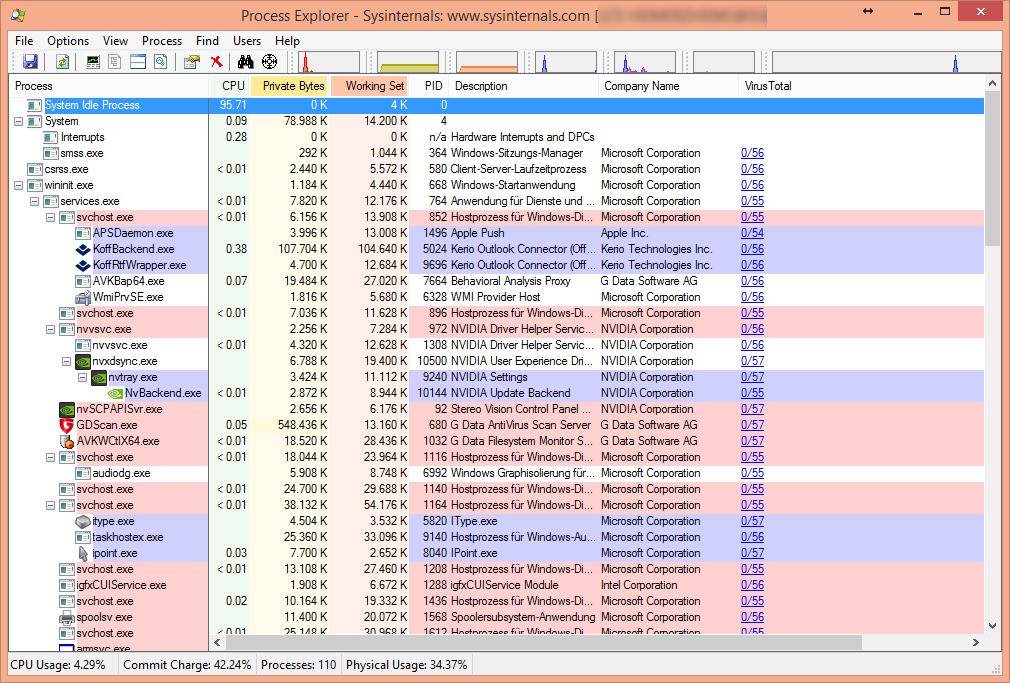Click the orange physical memory mini graph
Image resolution: width=1010 pixels, height=683 pixels.
(487, 62)
